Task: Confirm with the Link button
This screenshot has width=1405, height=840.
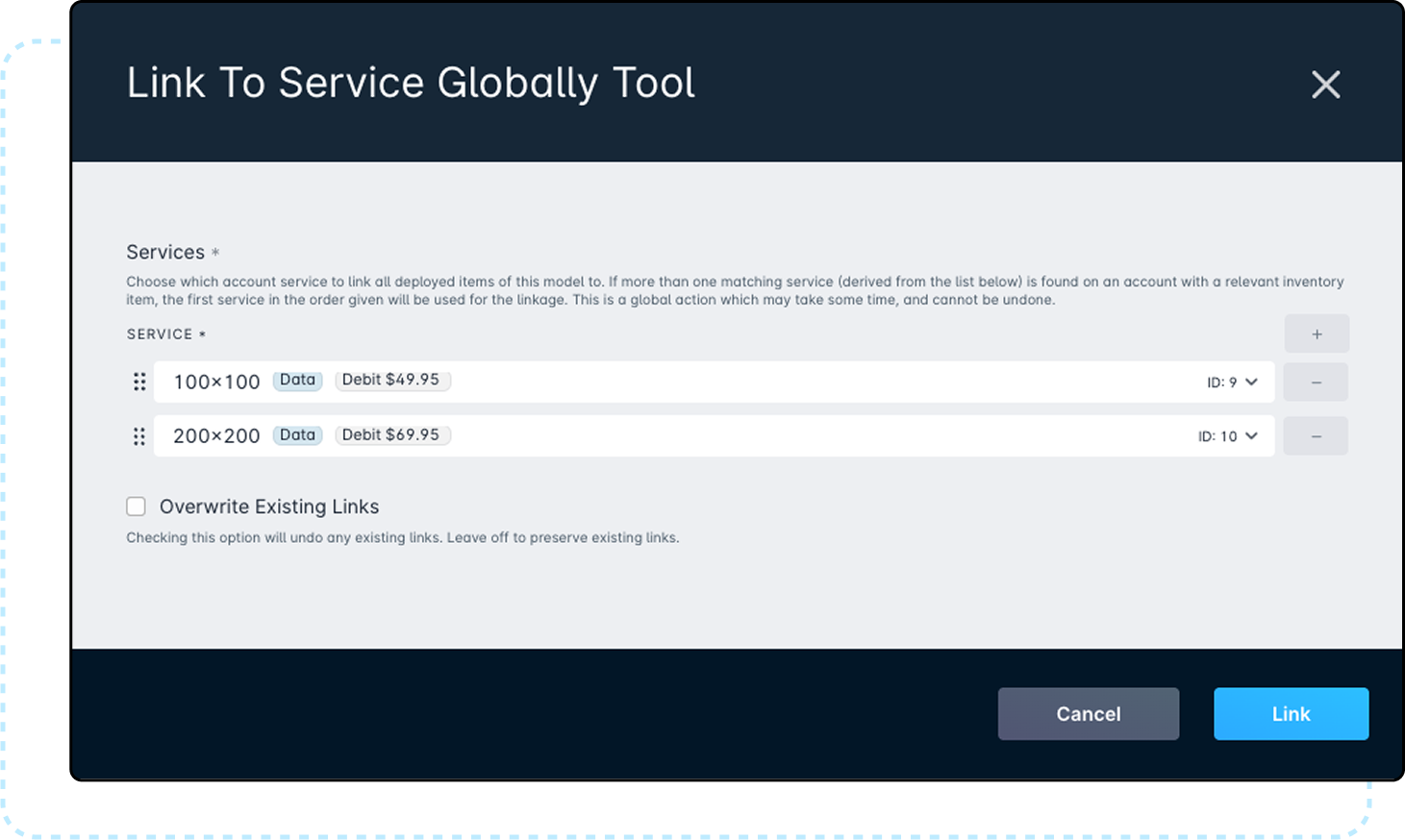Action: [1291, 714]
